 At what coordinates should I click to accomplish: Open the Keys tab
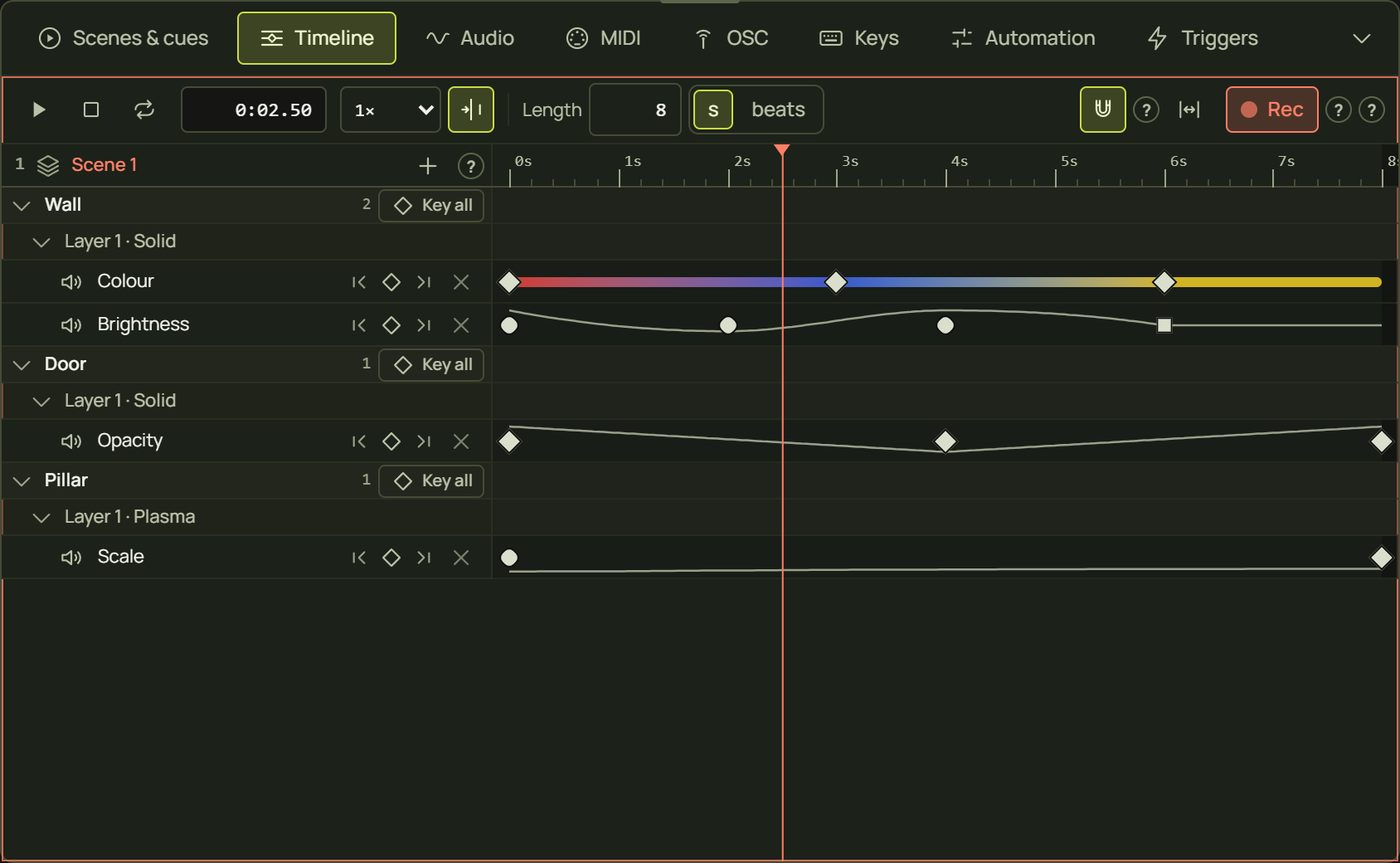tap(859, 38)
